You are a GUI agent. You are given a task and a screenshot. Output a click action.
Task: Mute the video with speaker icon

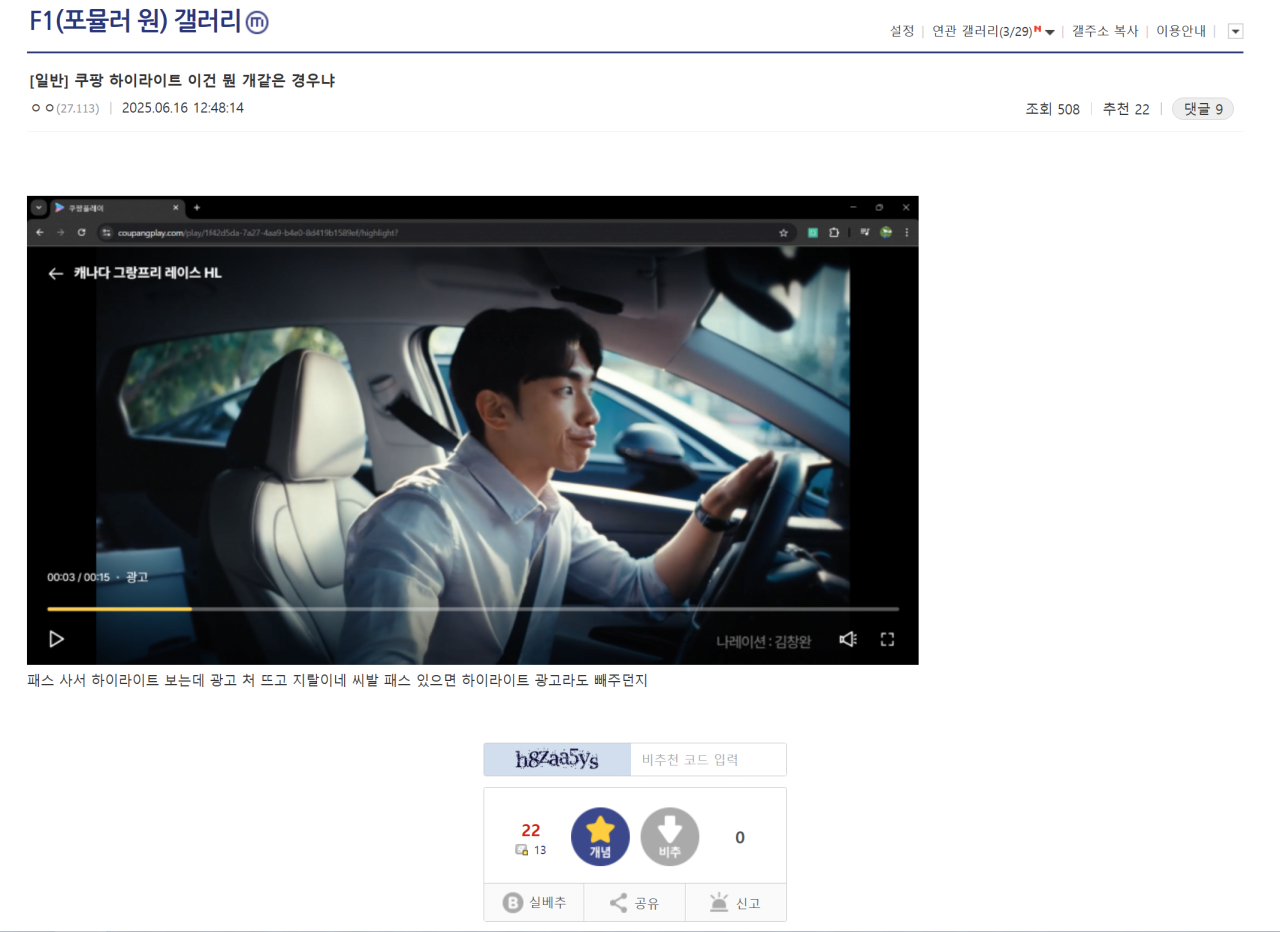point(848,639)
